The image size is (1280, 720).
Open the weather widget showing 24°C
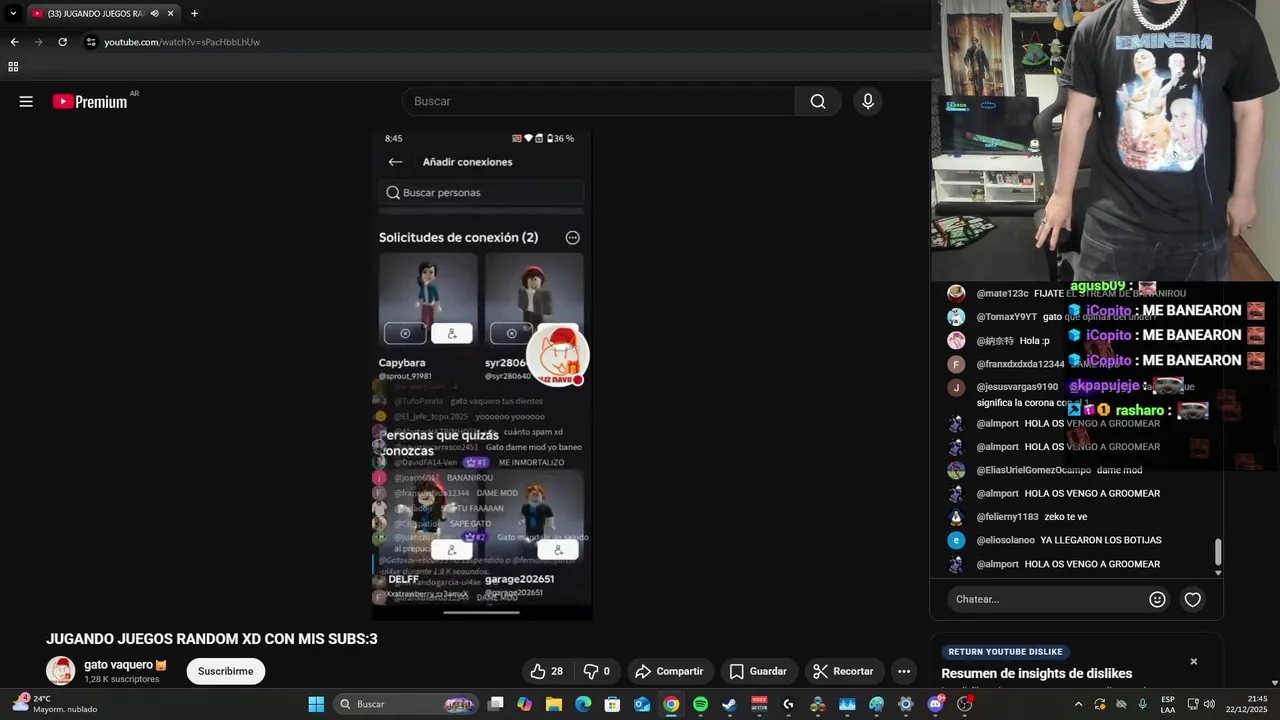[55, 704]
